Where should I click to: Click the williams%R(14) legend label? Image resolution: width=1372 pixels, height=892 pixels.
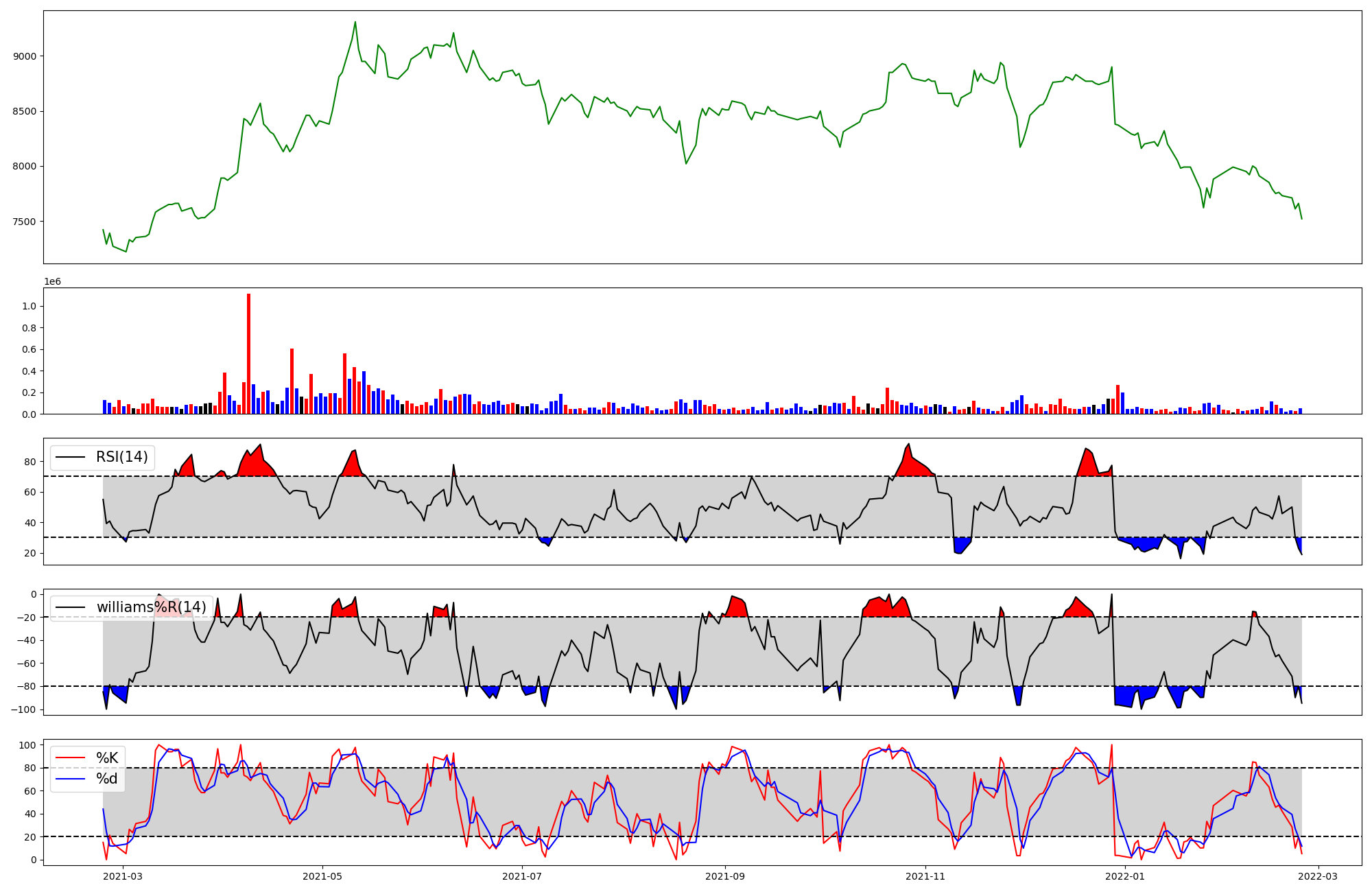[151, 607]
